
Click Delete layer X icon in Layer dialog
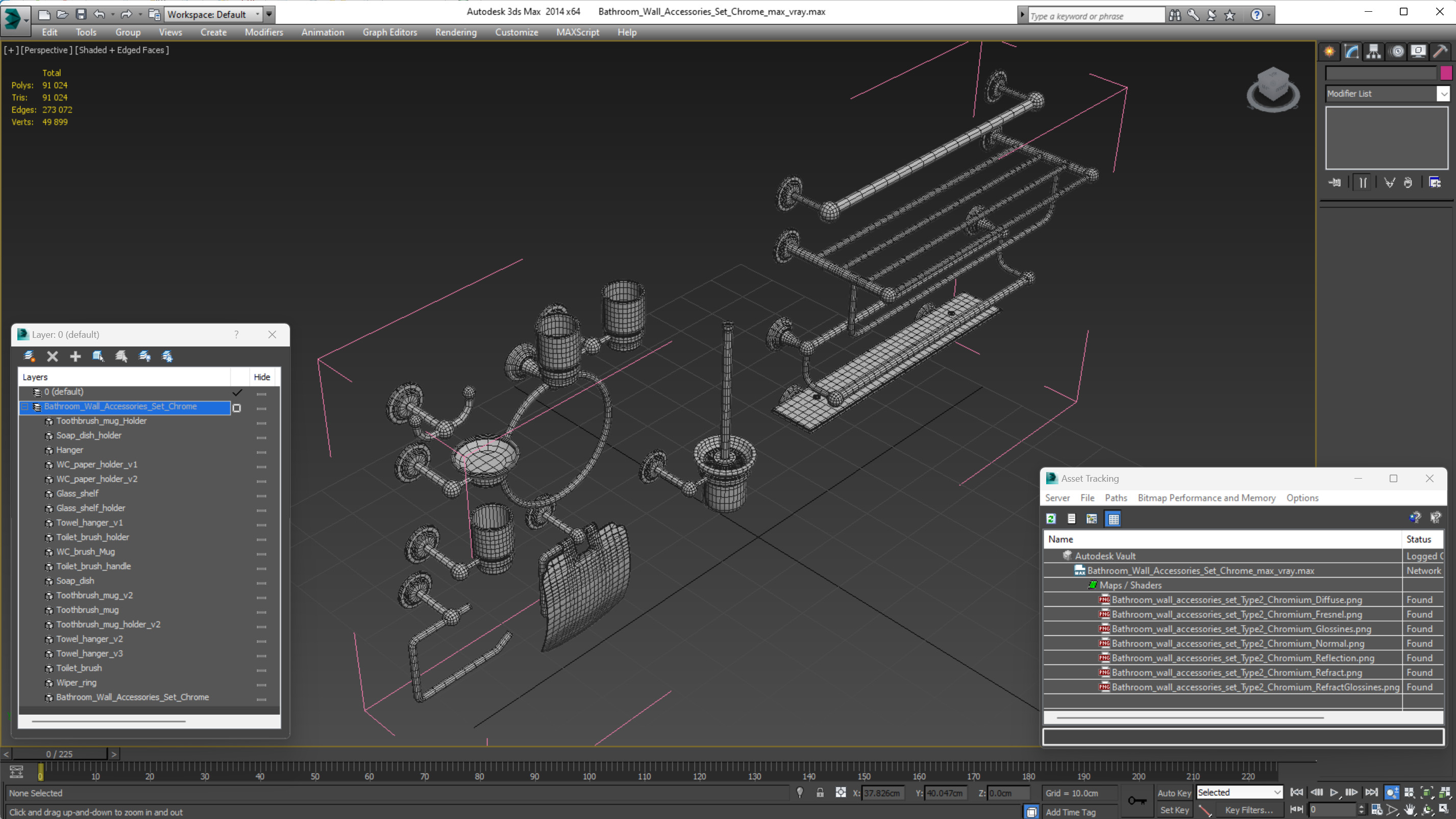53,356
